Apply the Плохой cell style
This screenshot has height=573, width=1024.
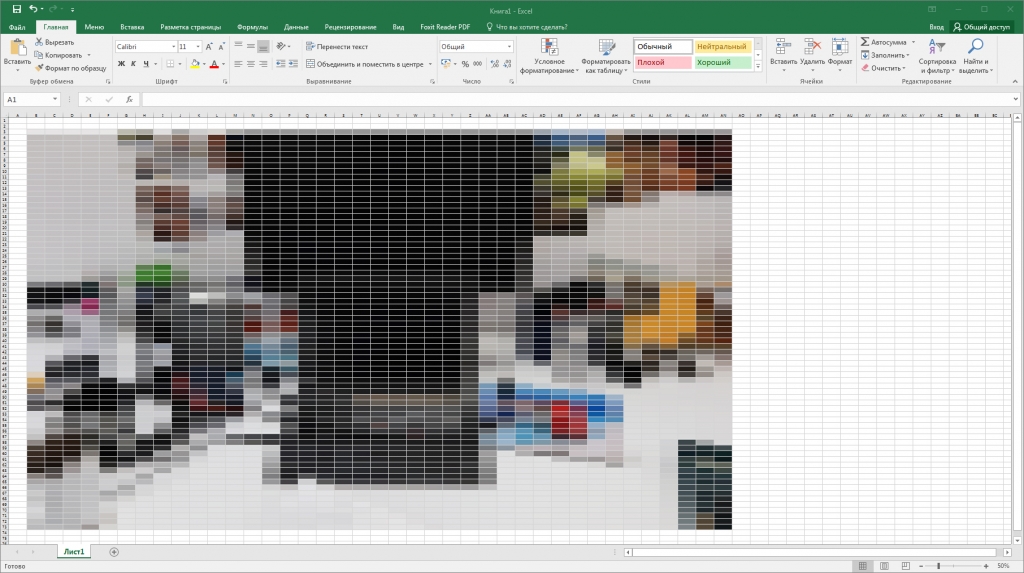[x=662, y=63]
